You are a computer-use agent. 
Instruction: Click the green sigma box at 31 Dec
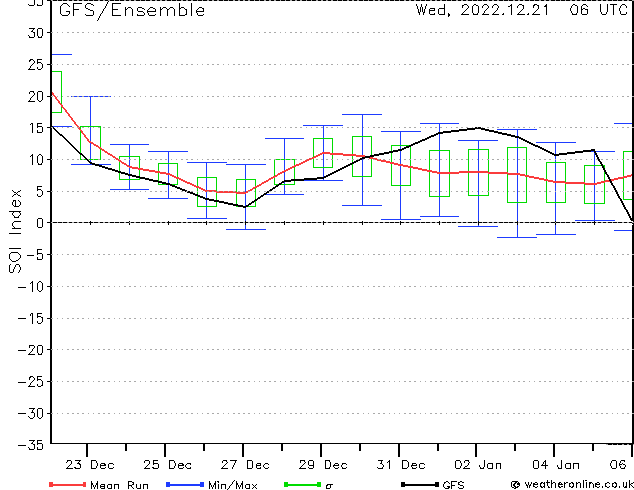click(x=401, y=165)
